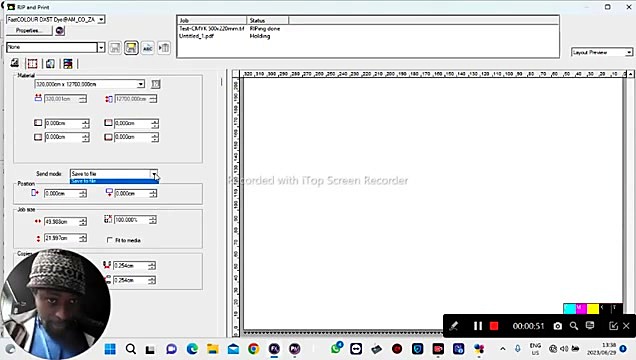
Task: Open the Windows Start menu
Action: point(110,349)
